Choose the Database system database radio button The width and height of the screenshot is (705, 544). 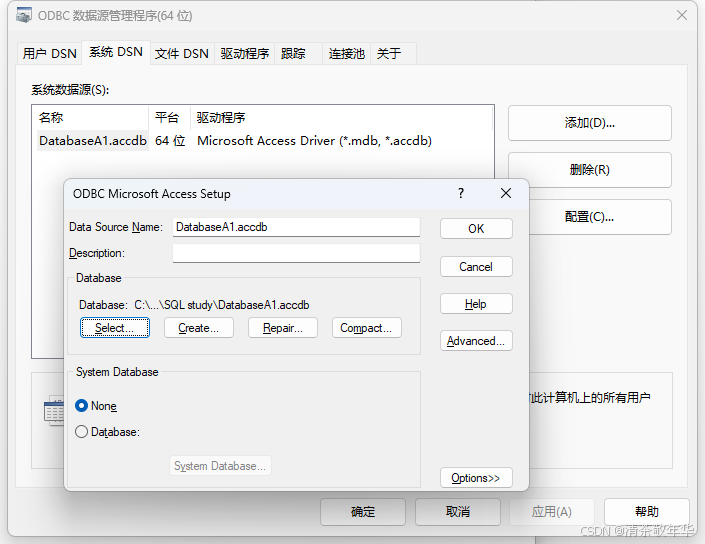pyautogui.click(x=81, y=432)
